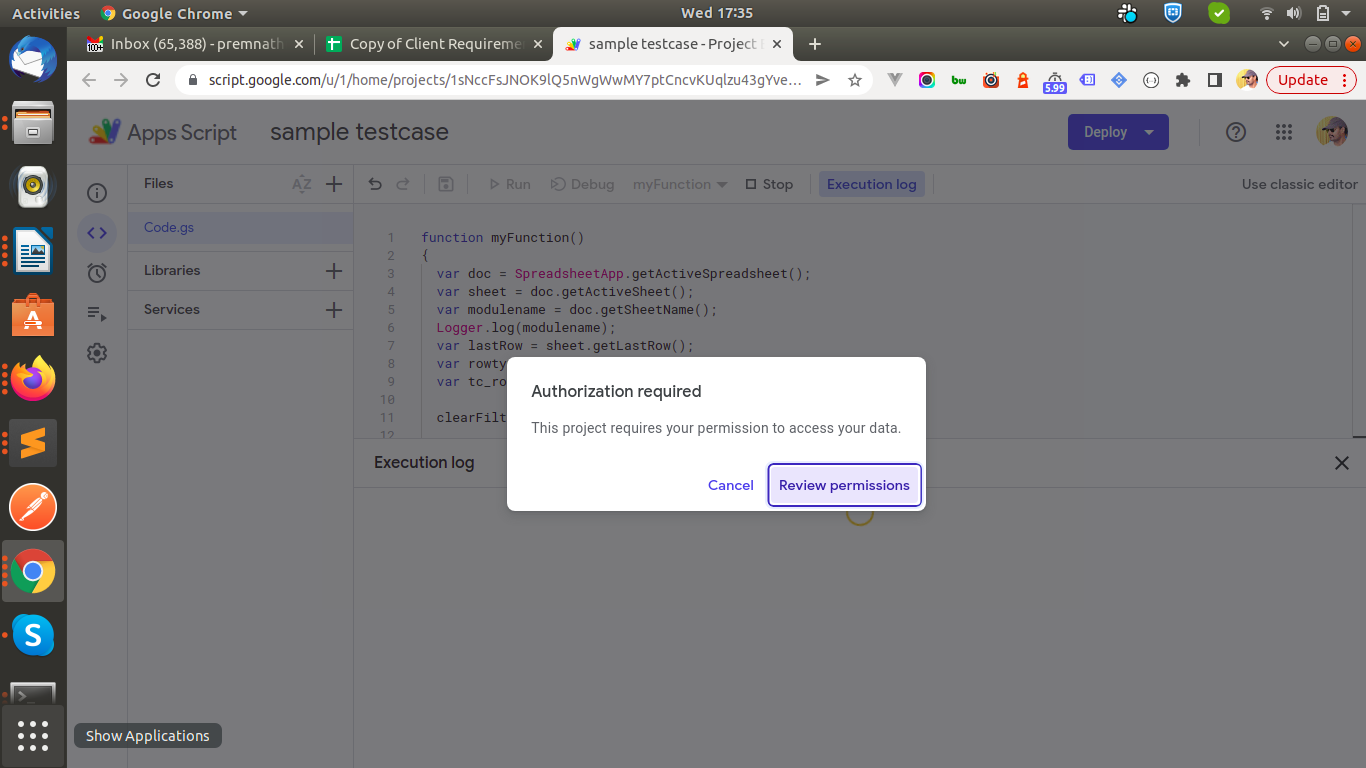Expand the Deploy dropdown arrow
The width and height of the screenshot is (1366, 768).
(1149, 132)
